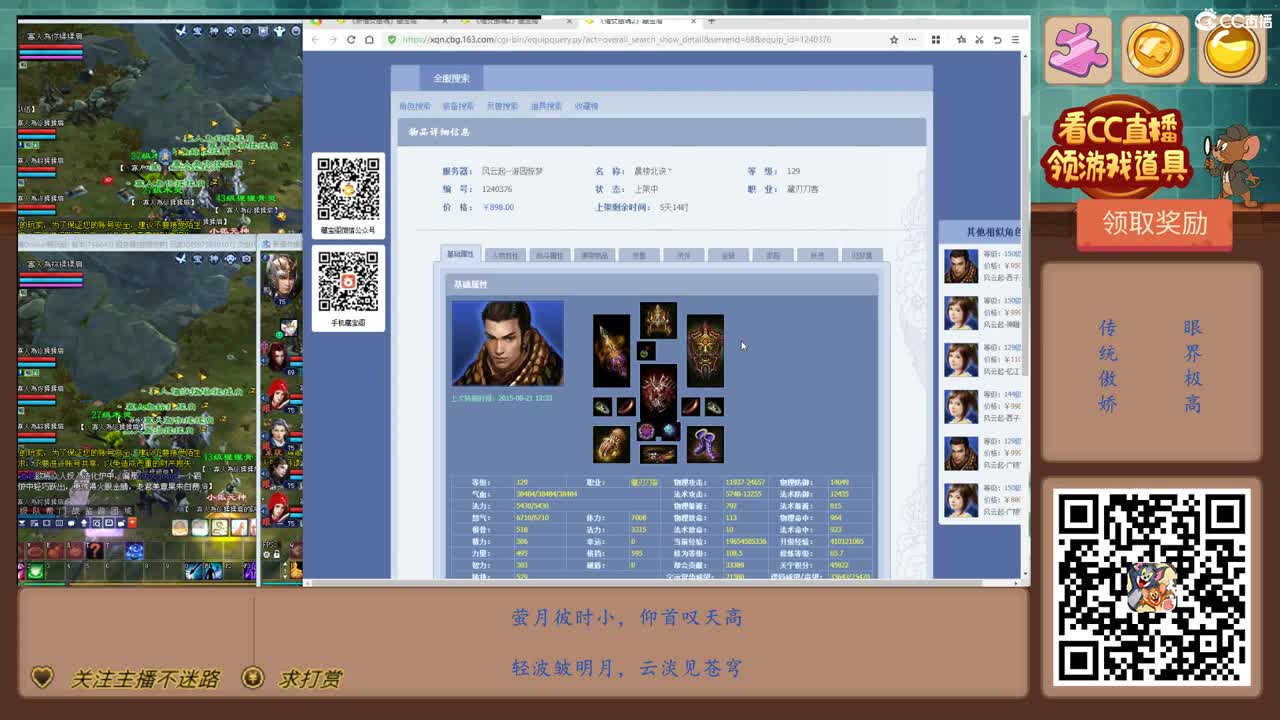Click the mask shield equipment slot icon

(705, 351)
